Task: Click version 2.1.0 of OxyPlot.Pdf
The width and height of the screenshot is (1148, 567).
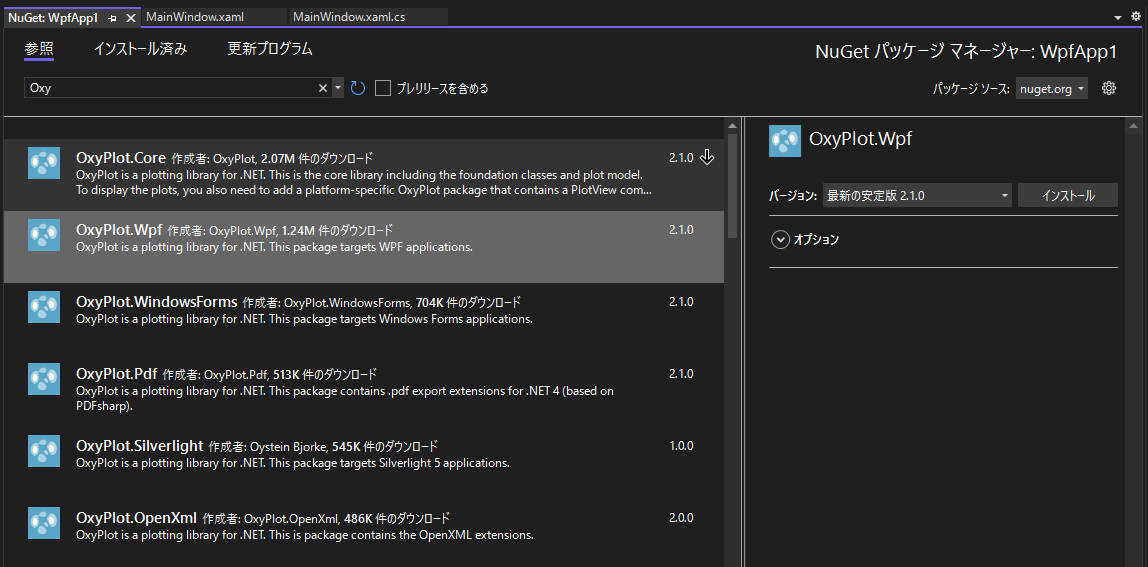Action: click(681, 374)
